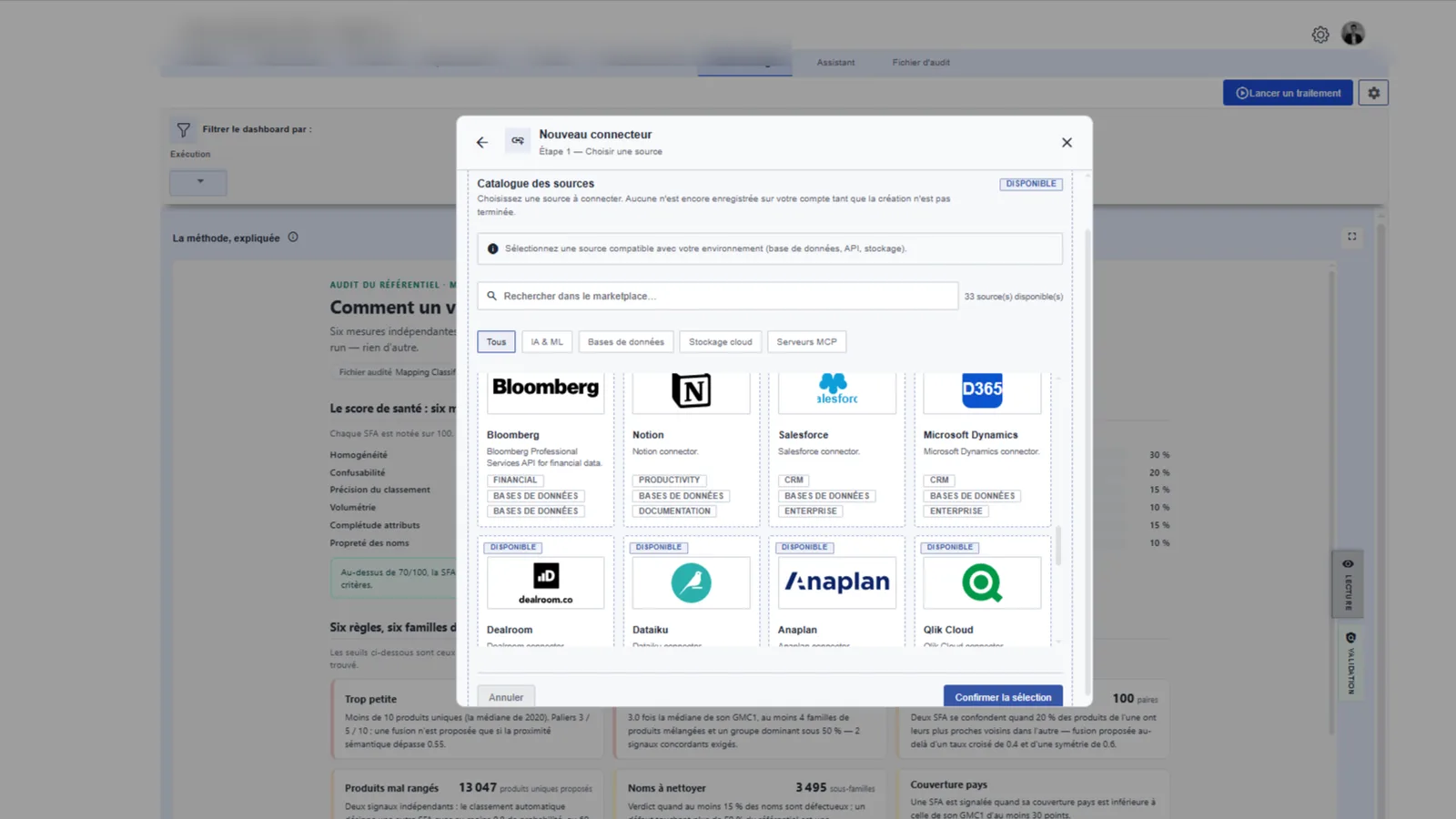Open the Assistant tab in the background page
1456x819 pixels.
pyautogui.click(x=835, y=63)
